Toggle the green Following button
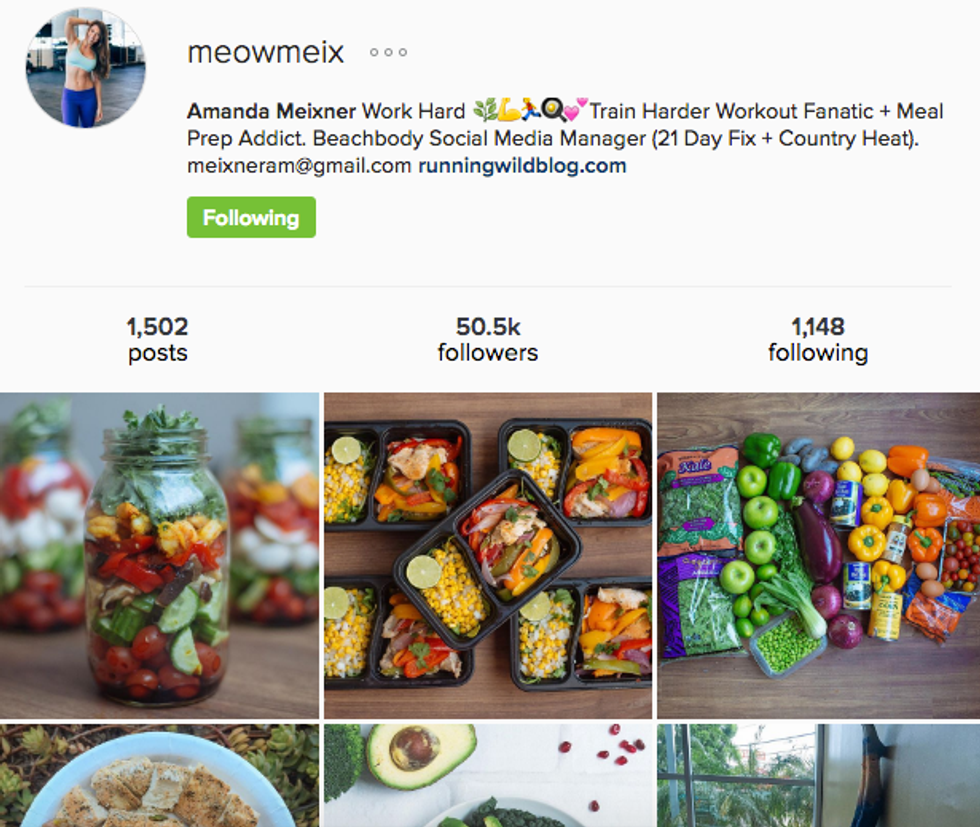Screen dimensions: 980x827 (251, 218)
